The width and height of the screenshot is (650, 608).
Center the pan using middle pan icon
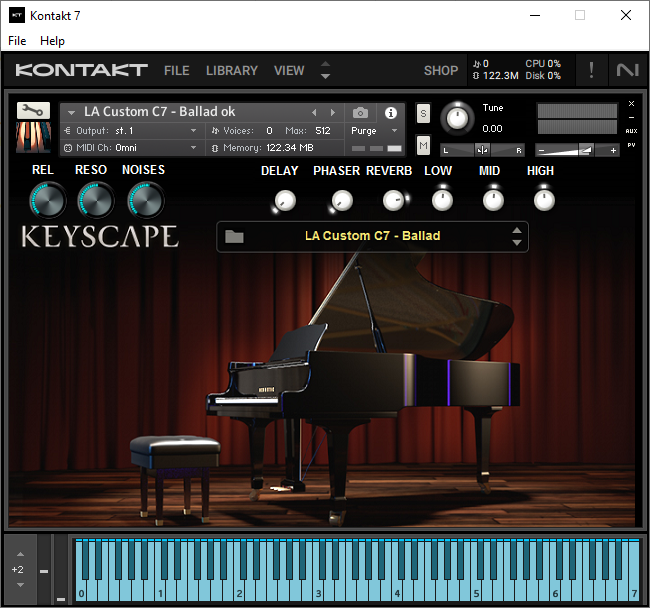483,150
